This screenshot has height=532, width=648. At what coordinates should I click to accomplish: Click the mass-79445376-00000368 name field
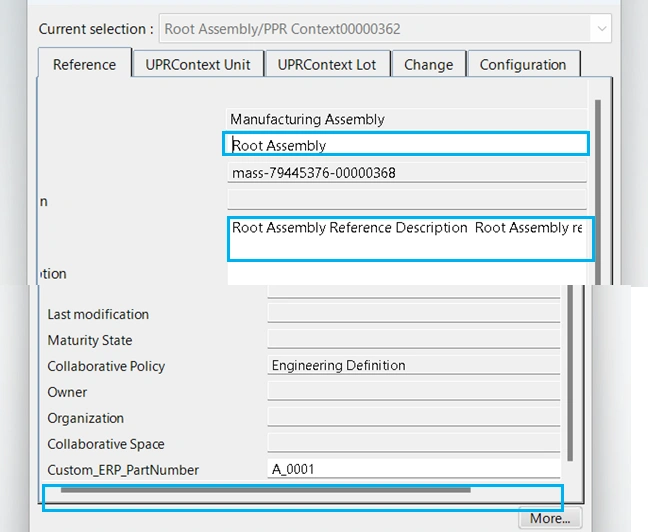pos(406,173)
